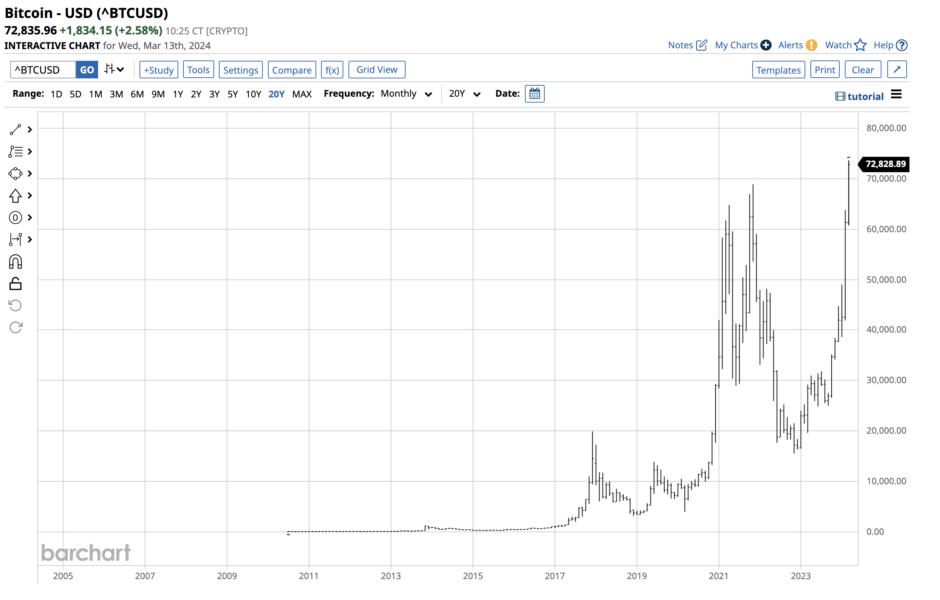Click the +Study button
The image size is (940, 600).
159,70
